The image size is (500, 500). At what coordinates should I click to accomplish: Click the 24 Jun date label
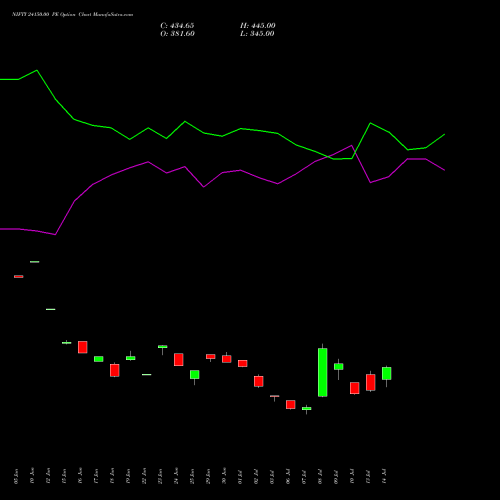(176, 476)
